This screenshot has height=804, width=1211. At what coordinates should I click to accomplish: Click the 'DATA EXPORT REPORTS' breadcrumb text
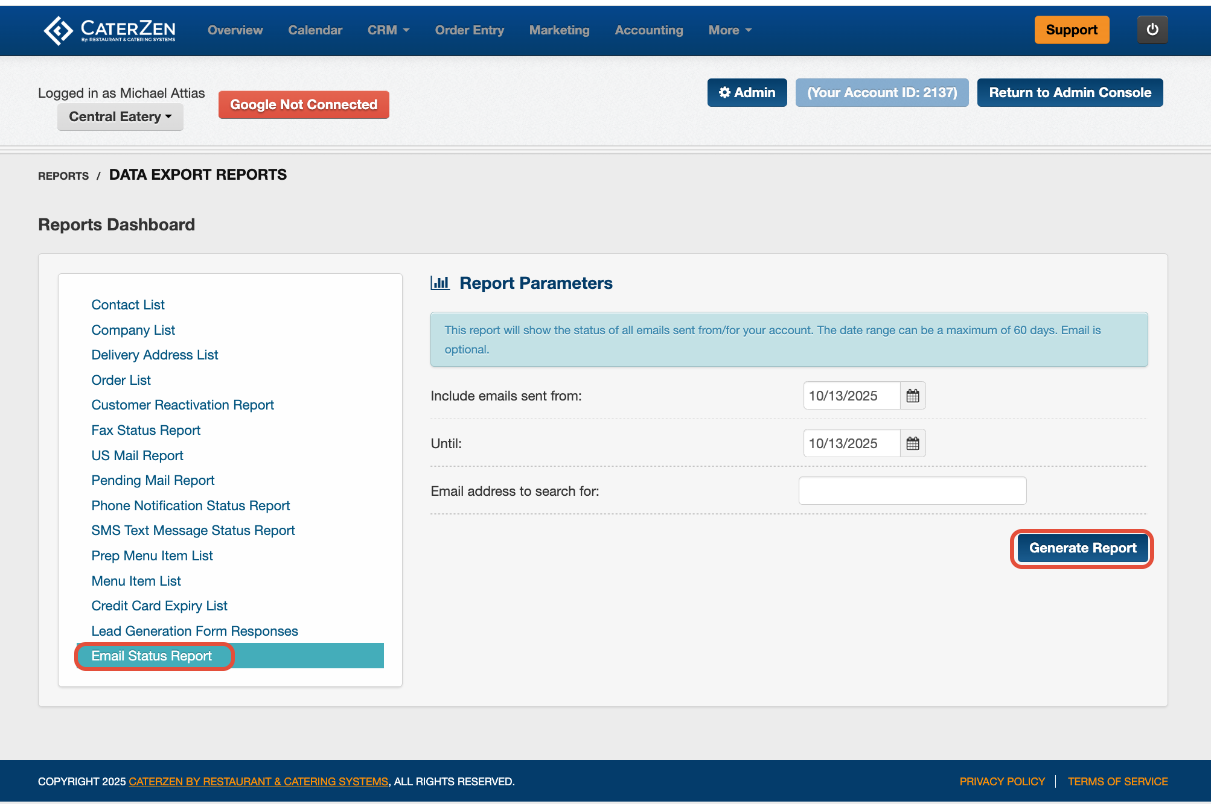pos(198,175)
